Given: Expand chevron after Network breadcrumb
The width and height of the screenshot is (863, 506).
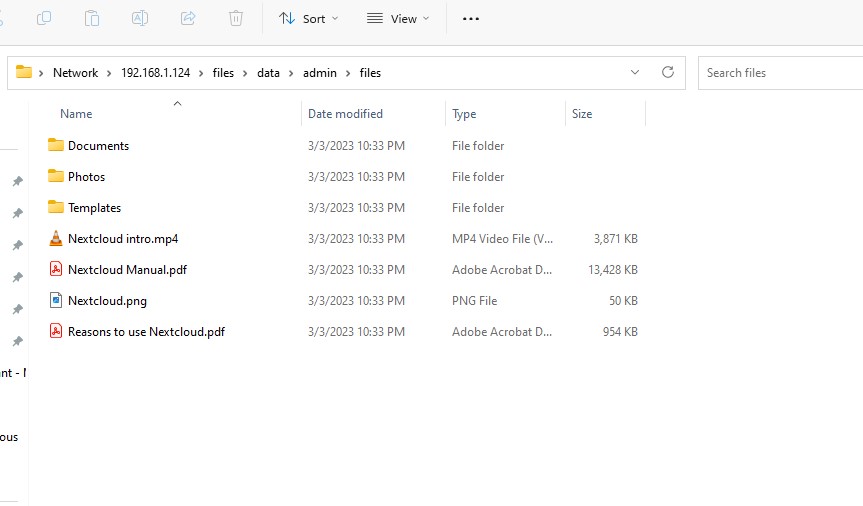Looking at the screenshot, I should [109, 73].
